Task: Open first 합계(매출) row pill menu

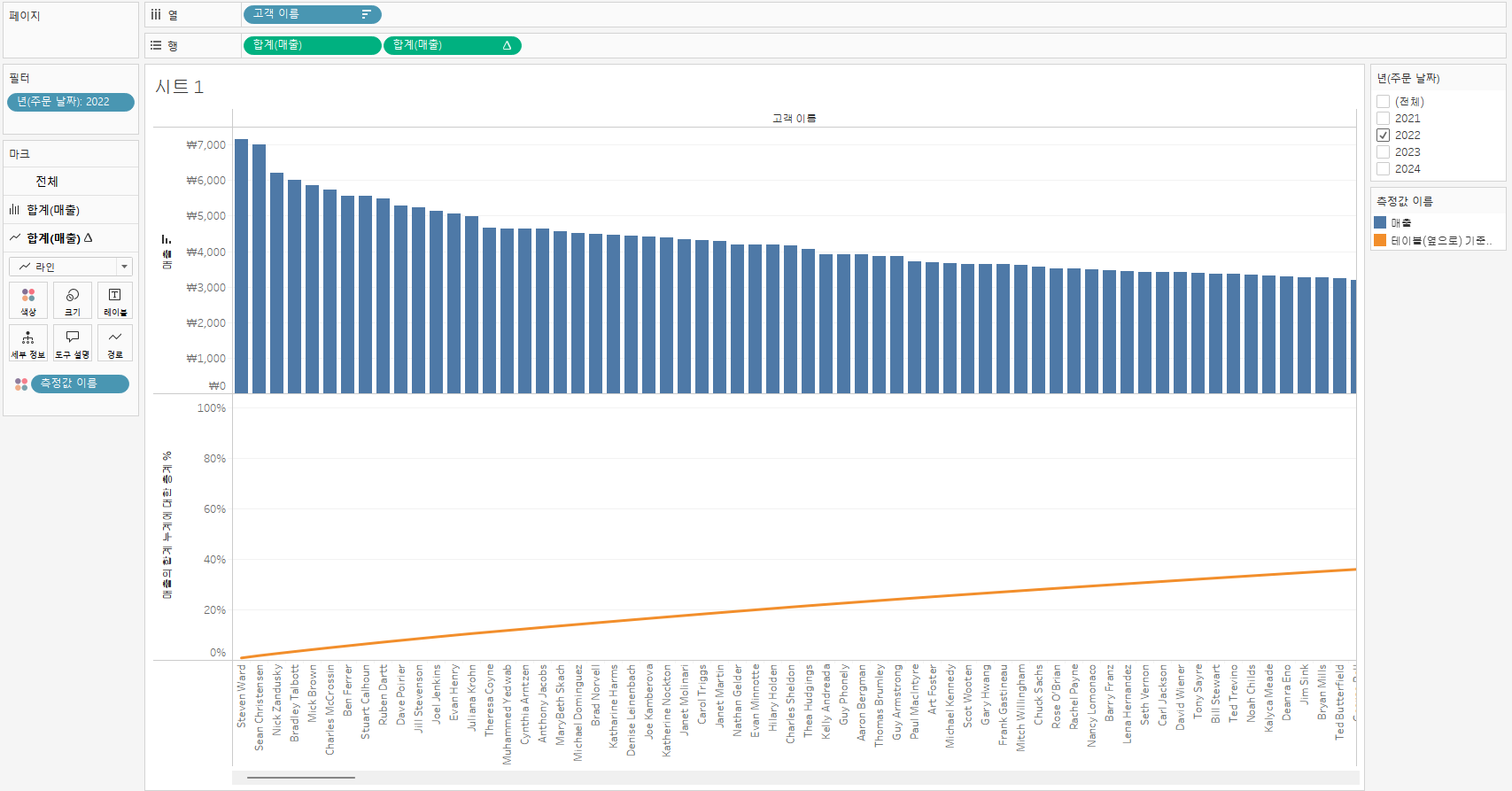Action: (312, 45)
